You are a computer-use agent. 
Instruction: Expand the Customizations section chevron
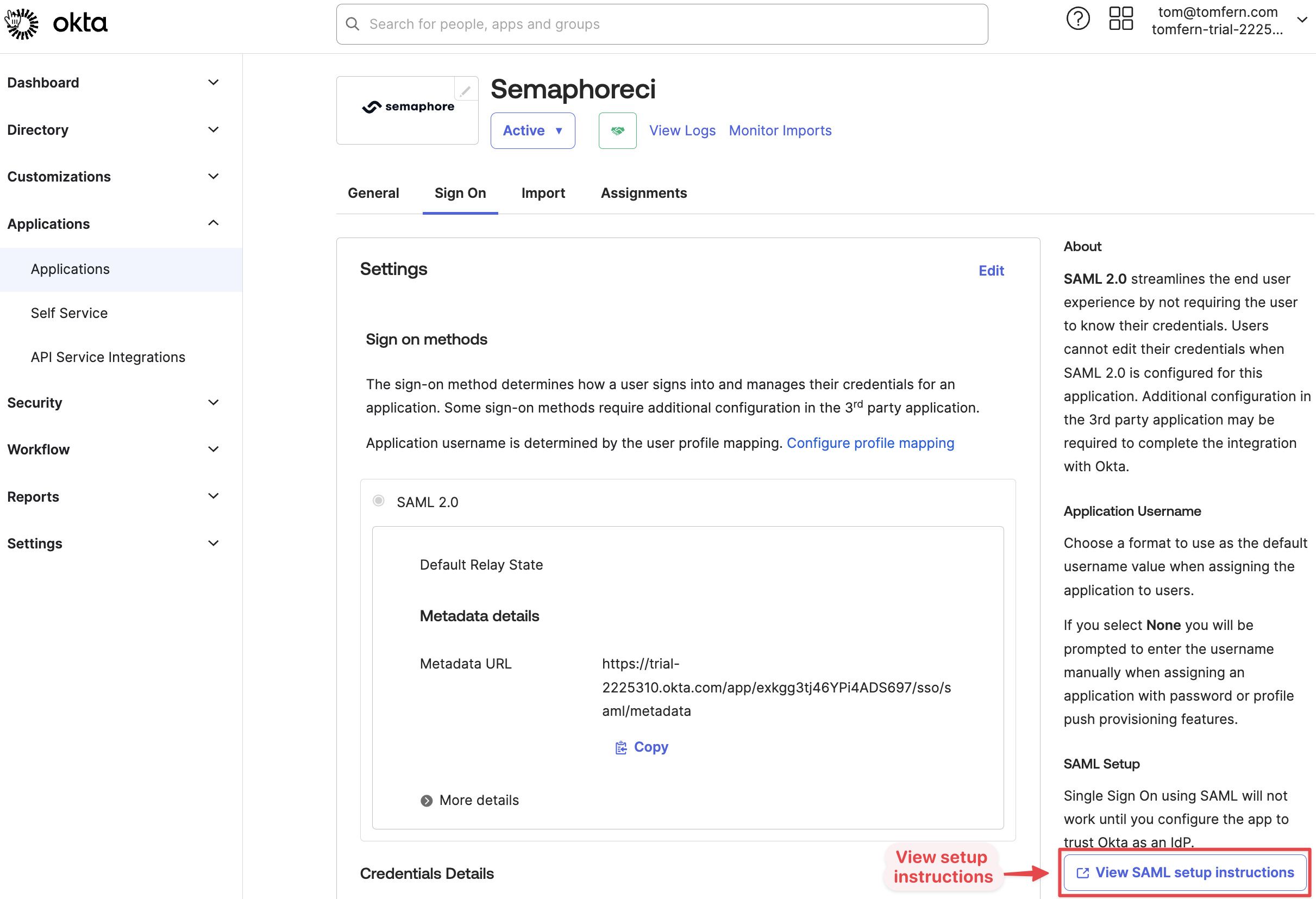pyautogui.click(x=214, y=177)
